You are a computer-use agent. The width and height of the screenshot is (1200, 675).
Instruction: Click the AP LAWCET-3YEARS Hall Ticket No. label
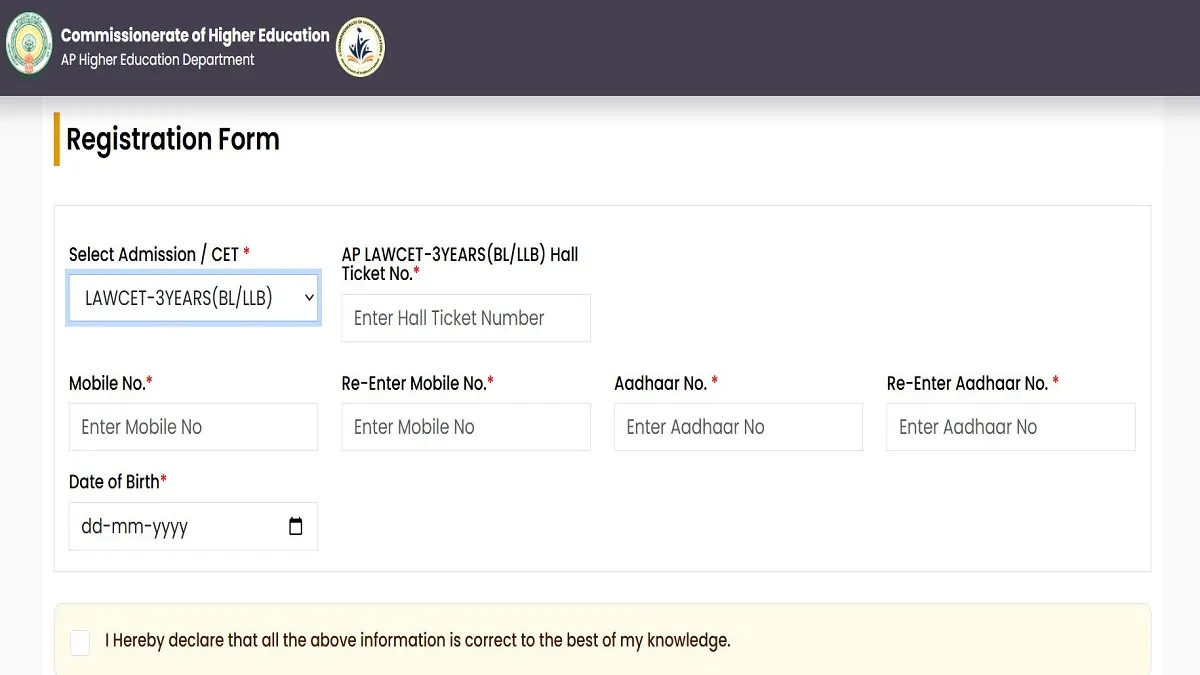(x=460, y=264)
